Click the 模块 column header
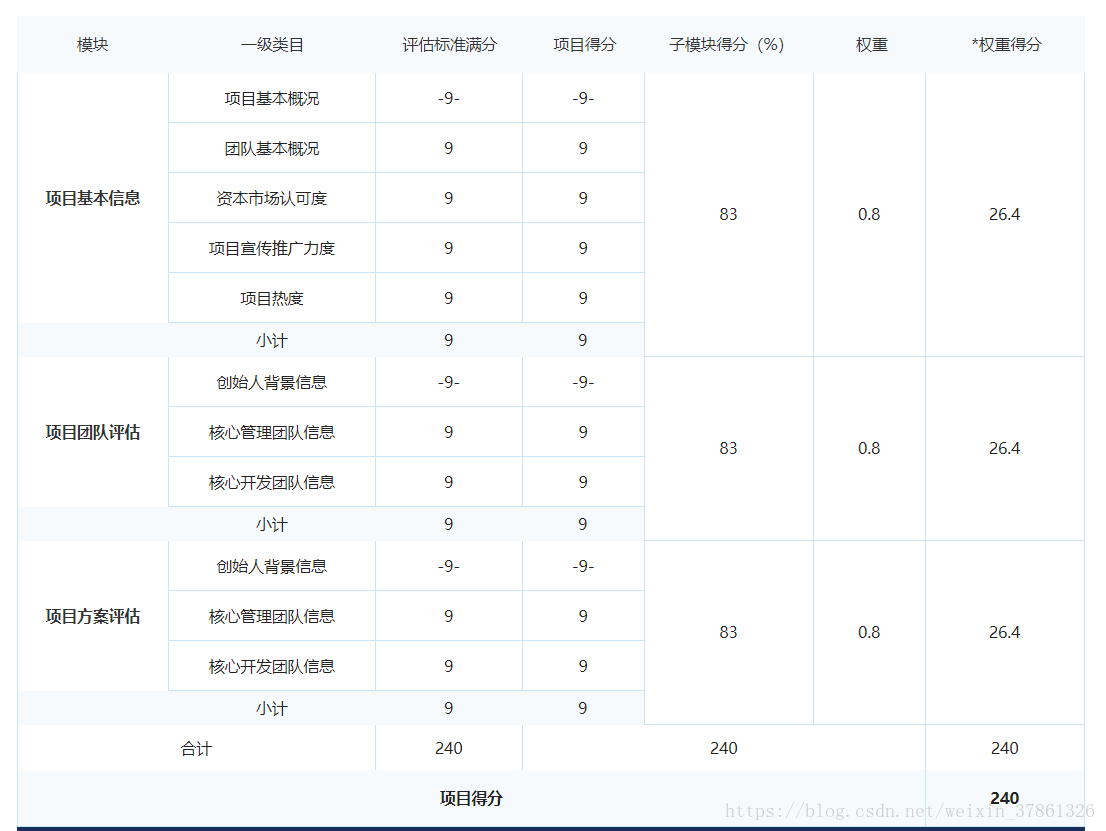The width and height of the screenshot is (1106, 831). point(92,44)
